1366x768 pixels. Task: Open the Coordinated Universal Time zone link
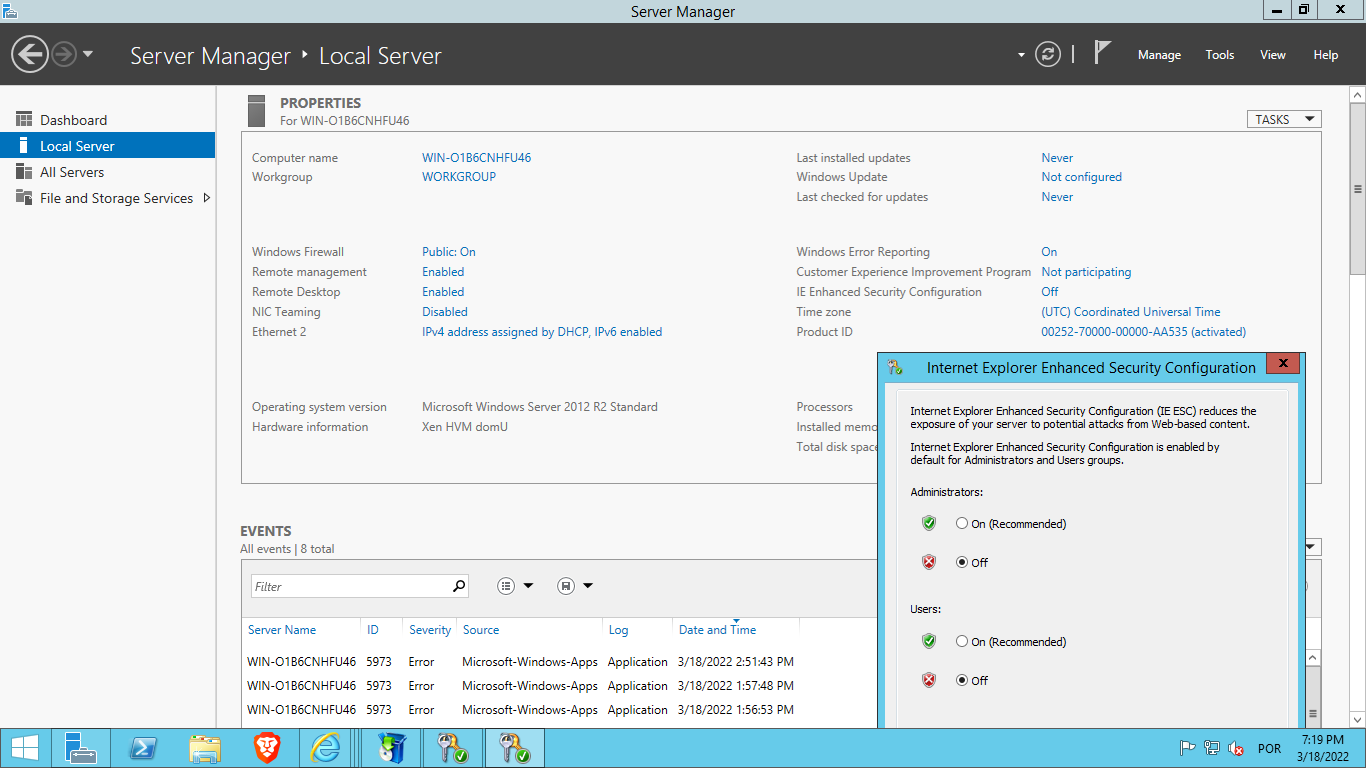[1131, 312]
